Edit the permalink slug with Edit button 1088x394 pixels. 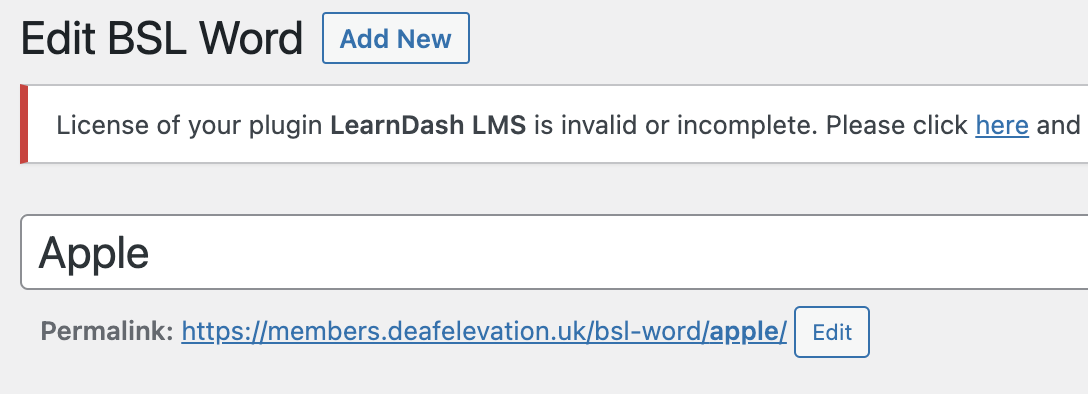point(831,332)
